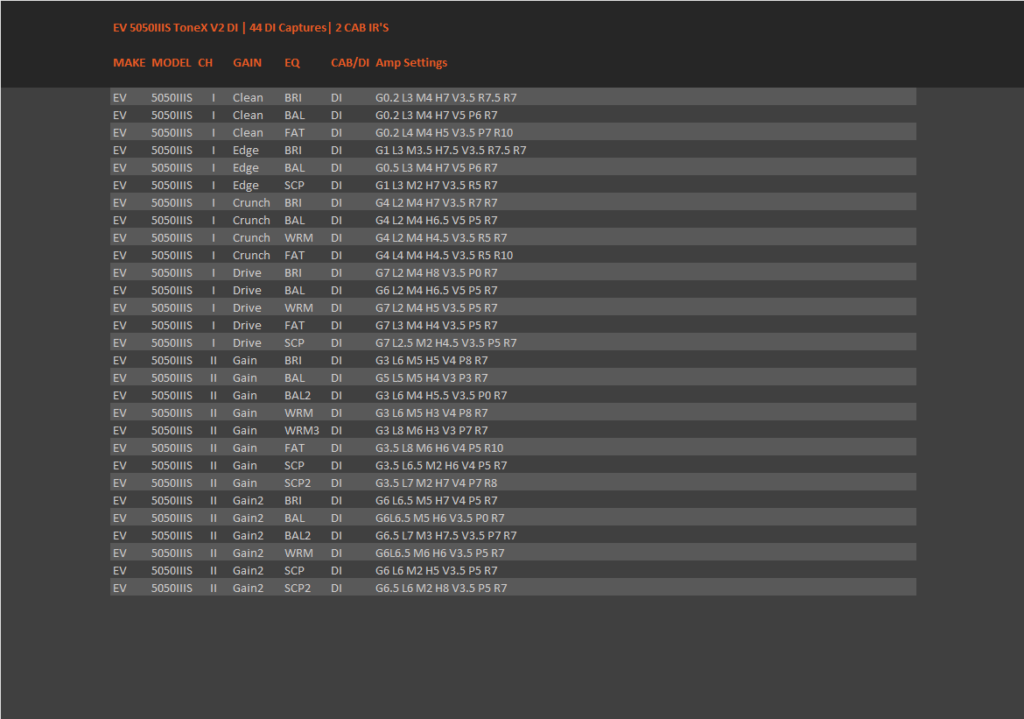The height and width of the screenshot is (719, 1024).
Task: Click SCP in the Edge G1 L3 M2 row
Action: point(295,185)
